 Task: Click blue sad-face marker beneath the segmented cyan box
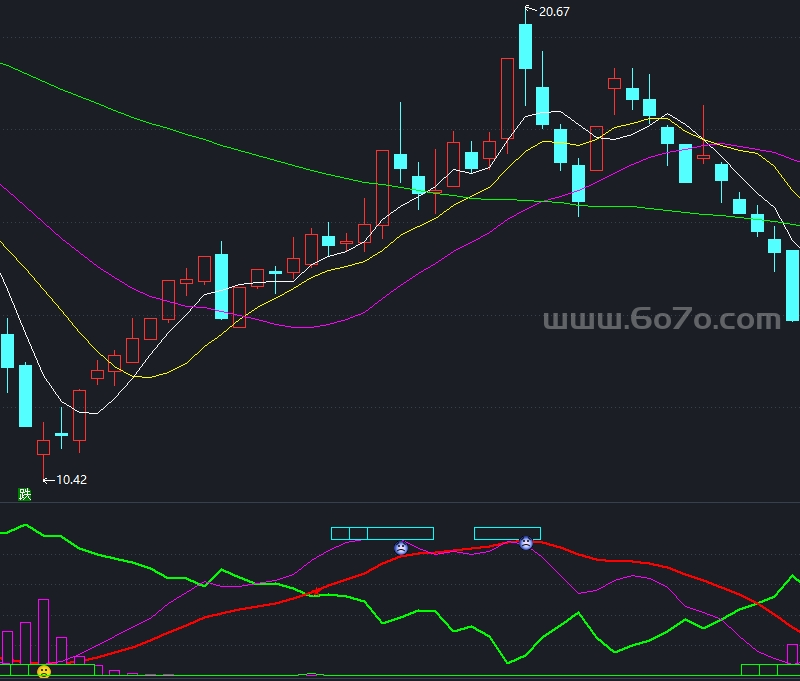point(402,548)
